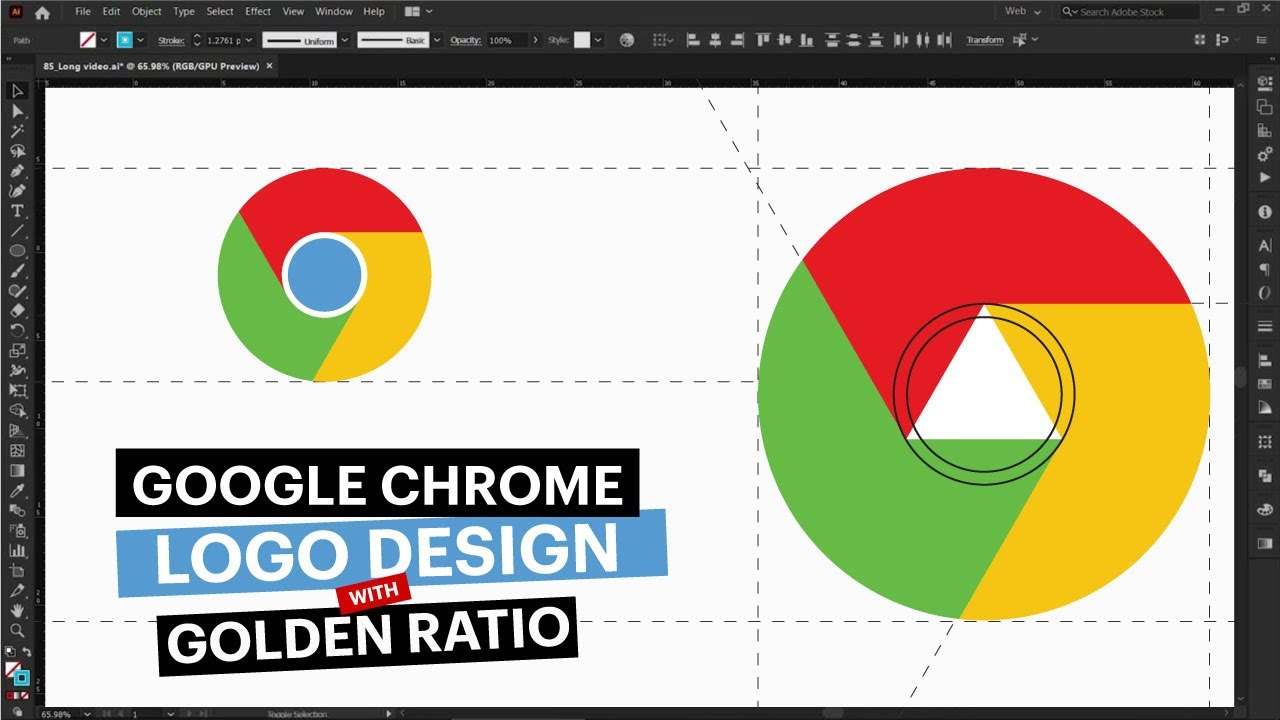Viewport: 1280px width, 720px height.
Task: Click the Search Adobe Stock field
Action: [1130, 11]
